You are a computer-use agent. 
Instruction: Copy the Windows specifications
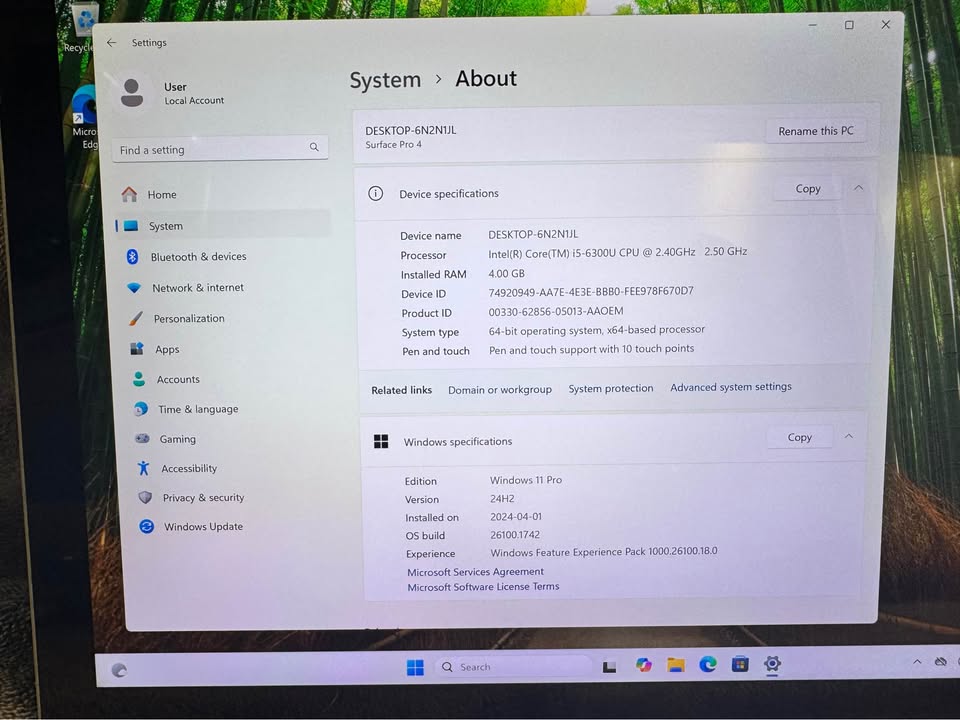pos(800,437)
